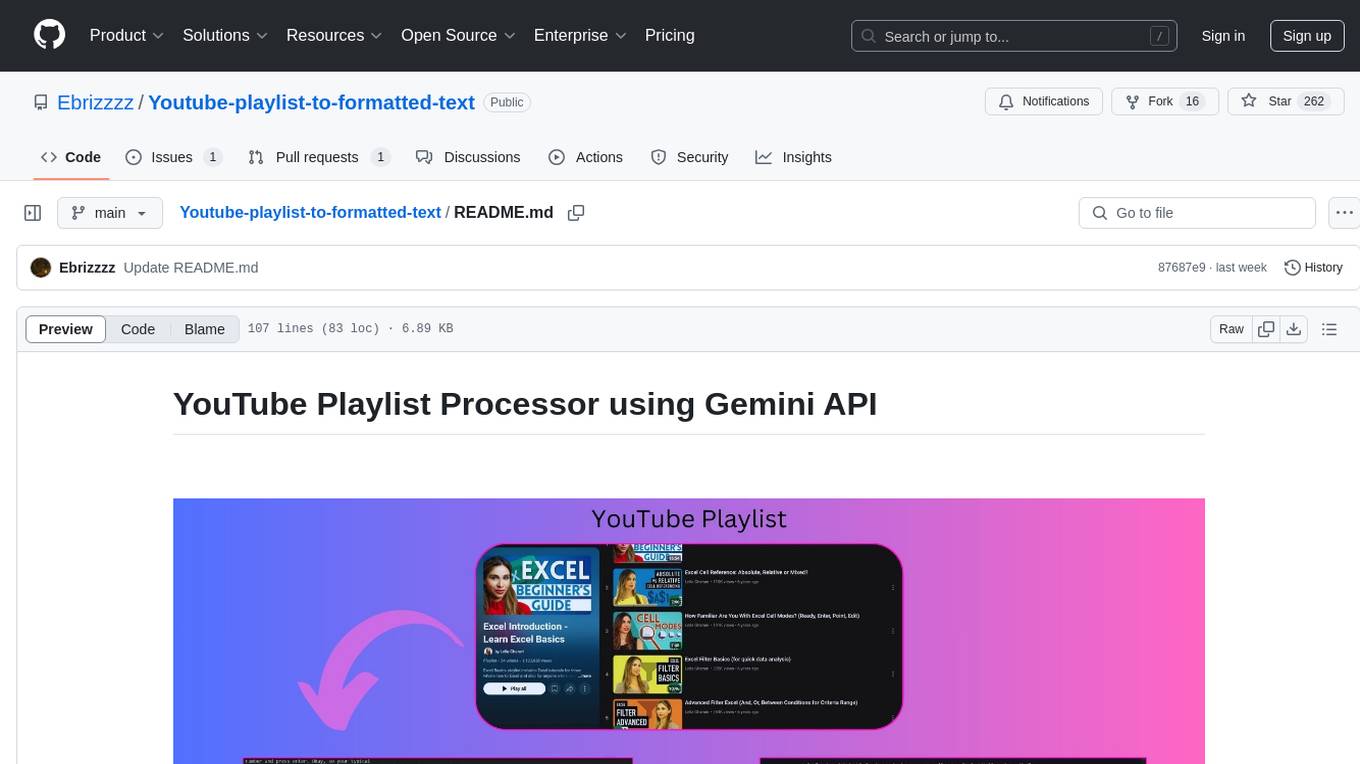This screenshot has height=764, width=1360.
Task: Open the Security tab
Action: click(x=690, y=157)
